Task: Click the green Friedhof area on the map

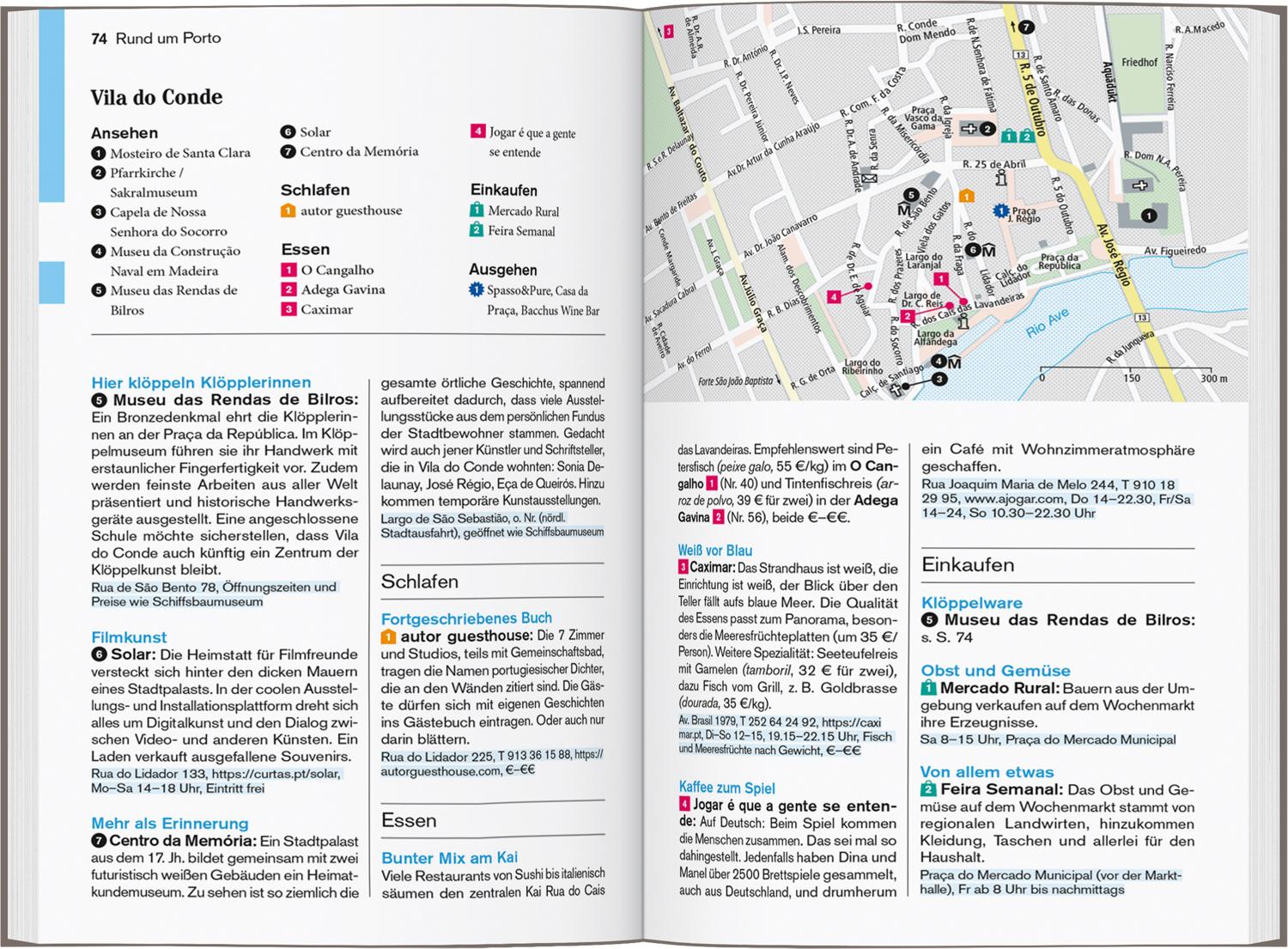Action: point(1139,63)
